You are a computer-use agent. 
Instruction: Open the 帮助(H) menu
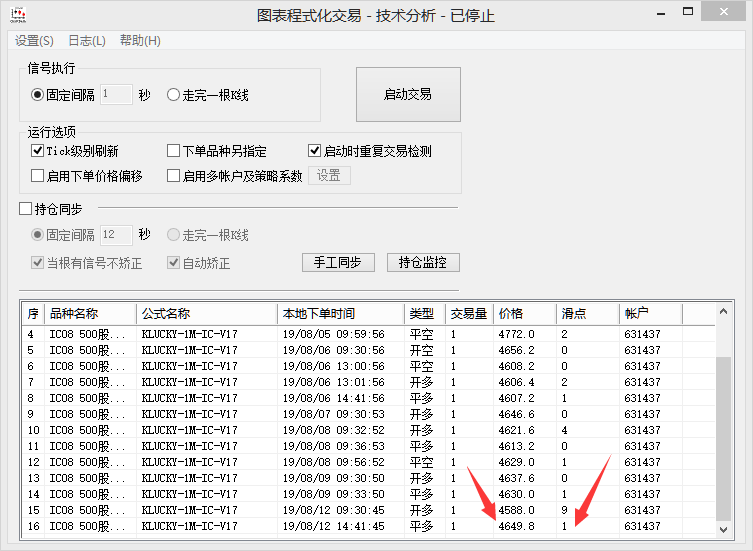(x=140, y=41)
